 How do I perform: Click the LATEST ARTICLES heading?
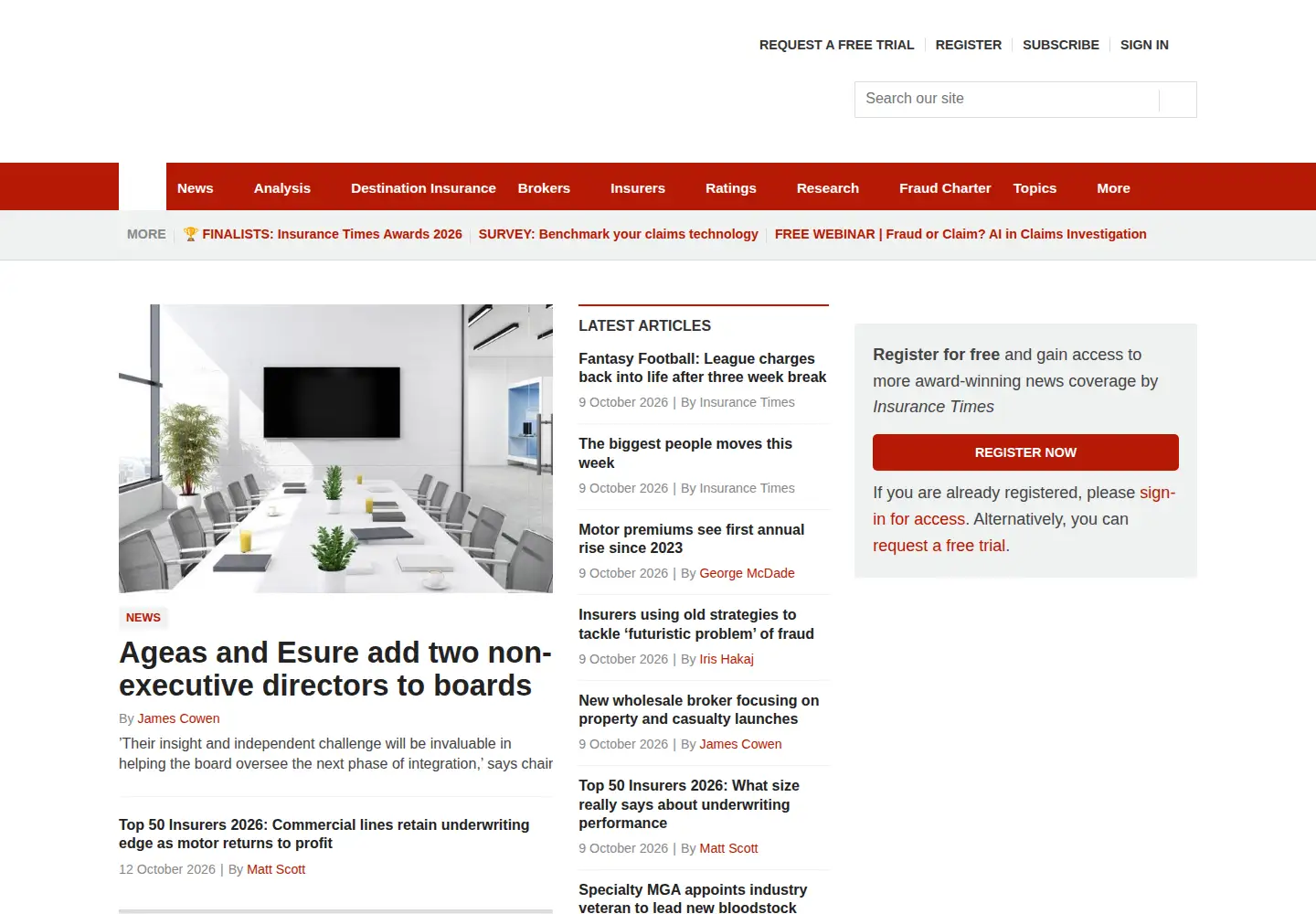644,325
